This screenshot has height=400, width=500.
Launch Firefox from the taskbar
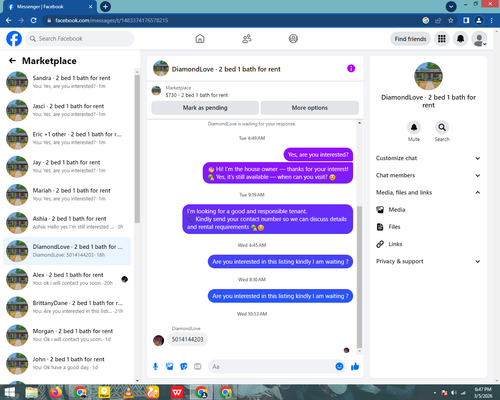pos(56,392)
